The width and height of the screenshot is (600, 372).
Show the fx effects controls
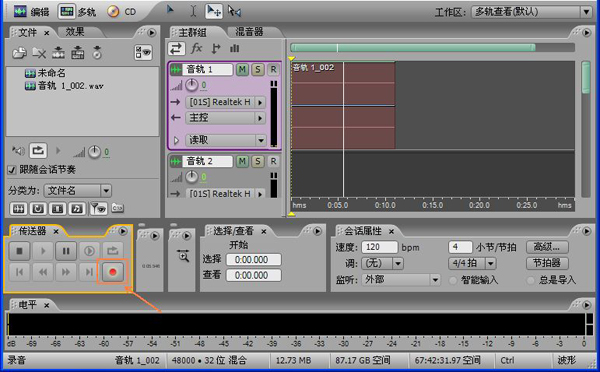click(196, 49)
